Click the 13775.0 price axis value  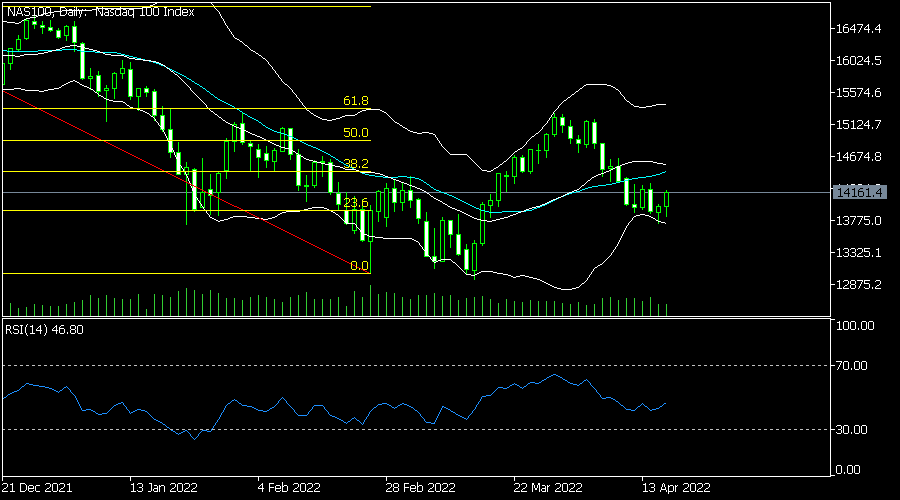(858, 221)
